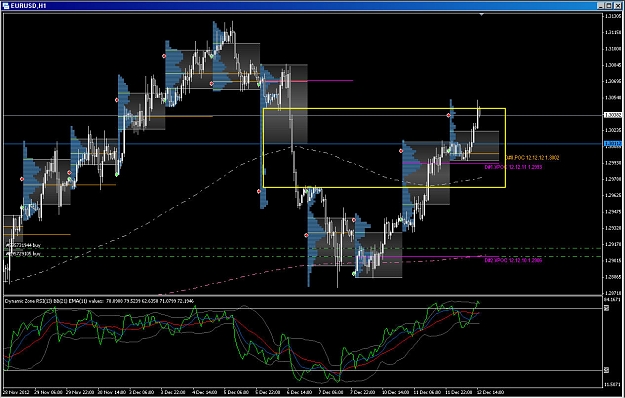
Task: Minimize the EURUSD,H1 chart window
Action: (x=601, y=6)
